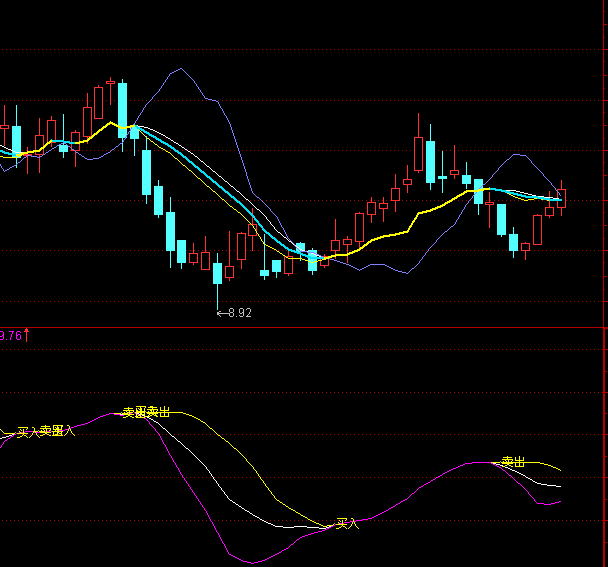Click the large cyan candle in the right rally
The height and width of the screenshot is (567, 608).
tap(430, 162)
